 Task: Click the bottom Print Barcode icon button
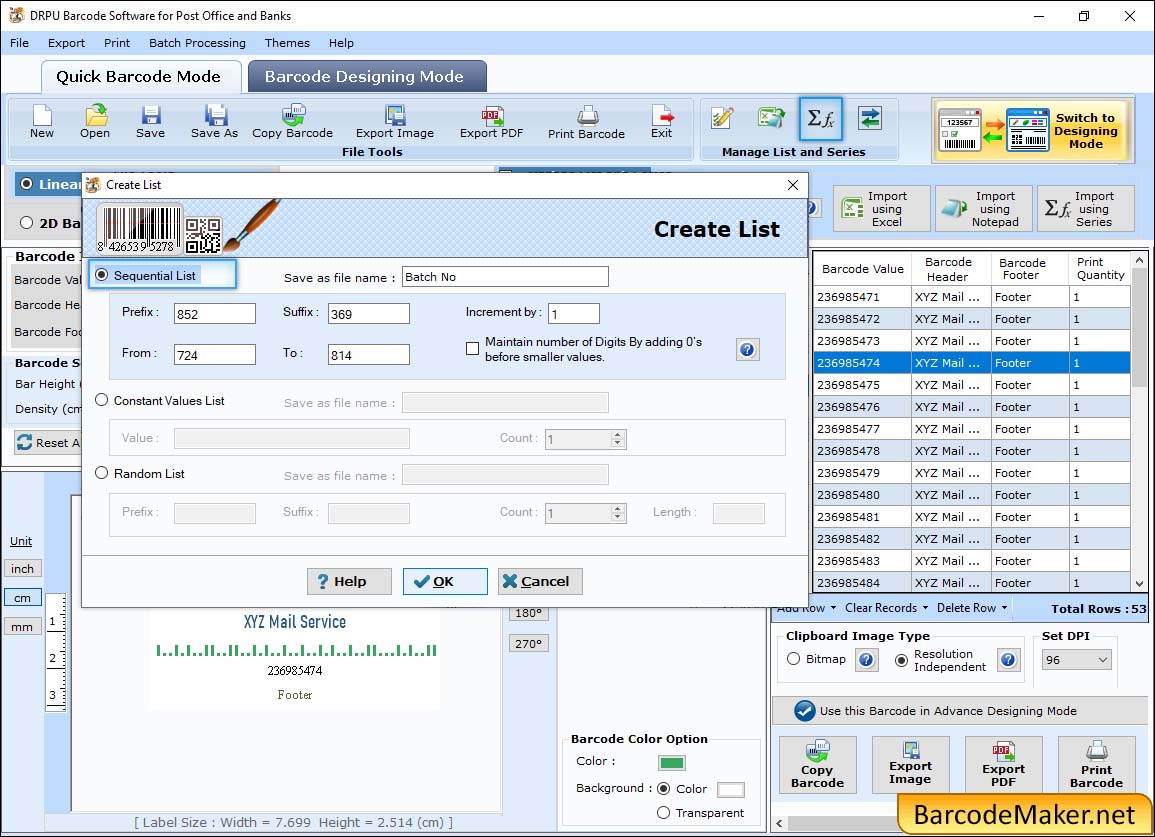click(x=1096, y=765)
